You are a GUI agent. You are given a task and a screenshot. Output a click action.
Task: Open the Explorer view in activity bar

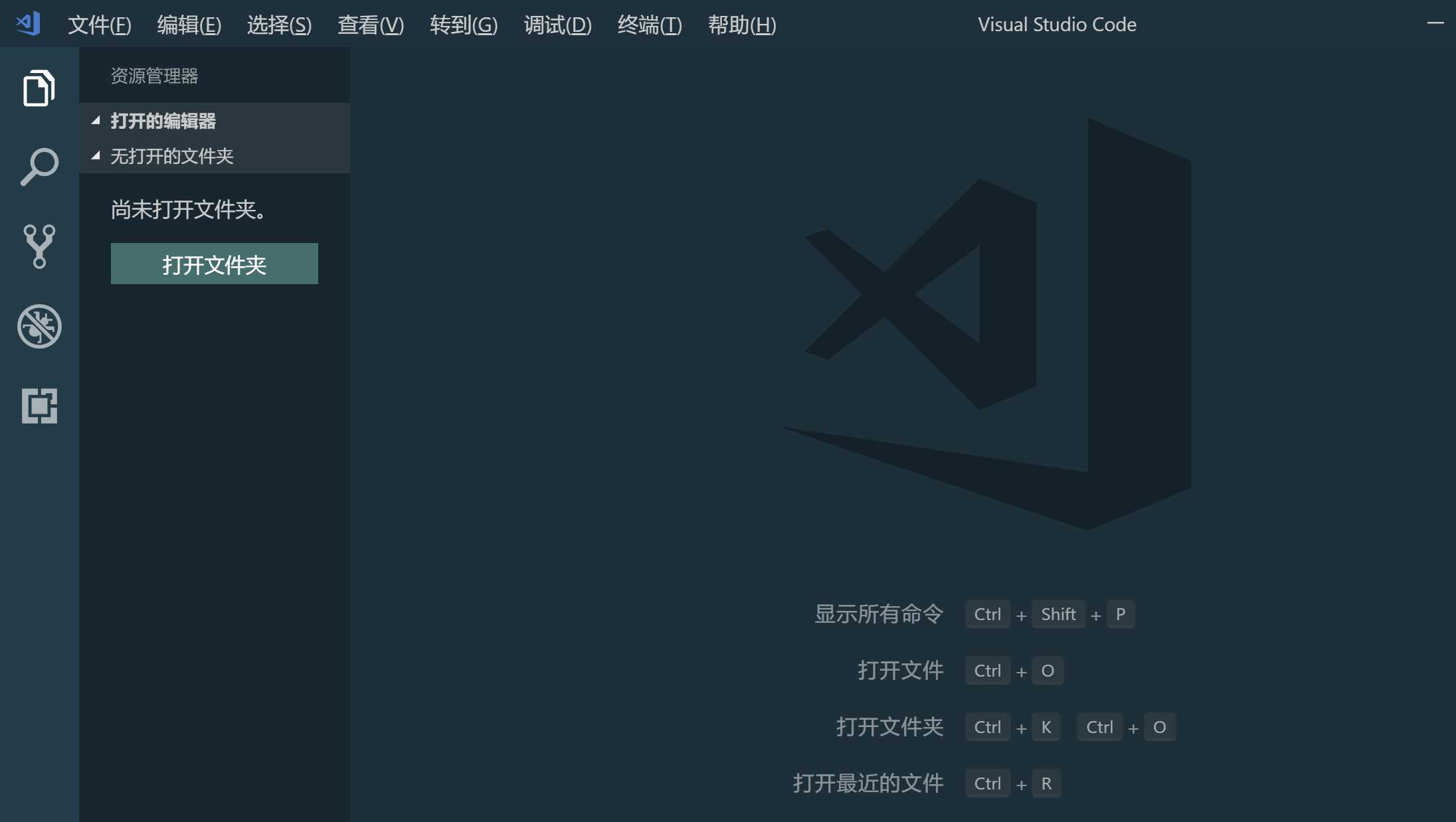click(x=39, y=88)
